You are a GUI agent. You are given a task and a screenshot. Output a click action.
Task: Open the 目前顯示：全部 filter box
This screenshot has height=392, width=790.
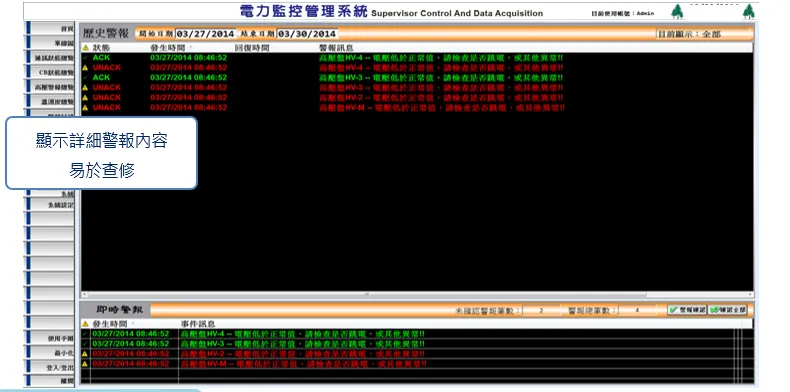coord(704,34)
